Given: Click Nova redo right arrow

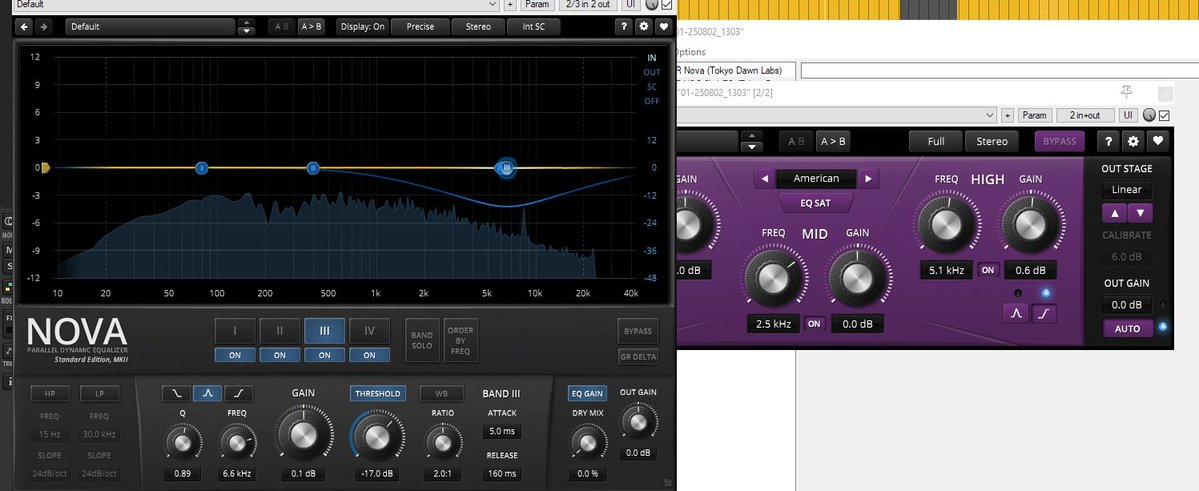Looking at the screenshot, I should click(x=44, y=27).
